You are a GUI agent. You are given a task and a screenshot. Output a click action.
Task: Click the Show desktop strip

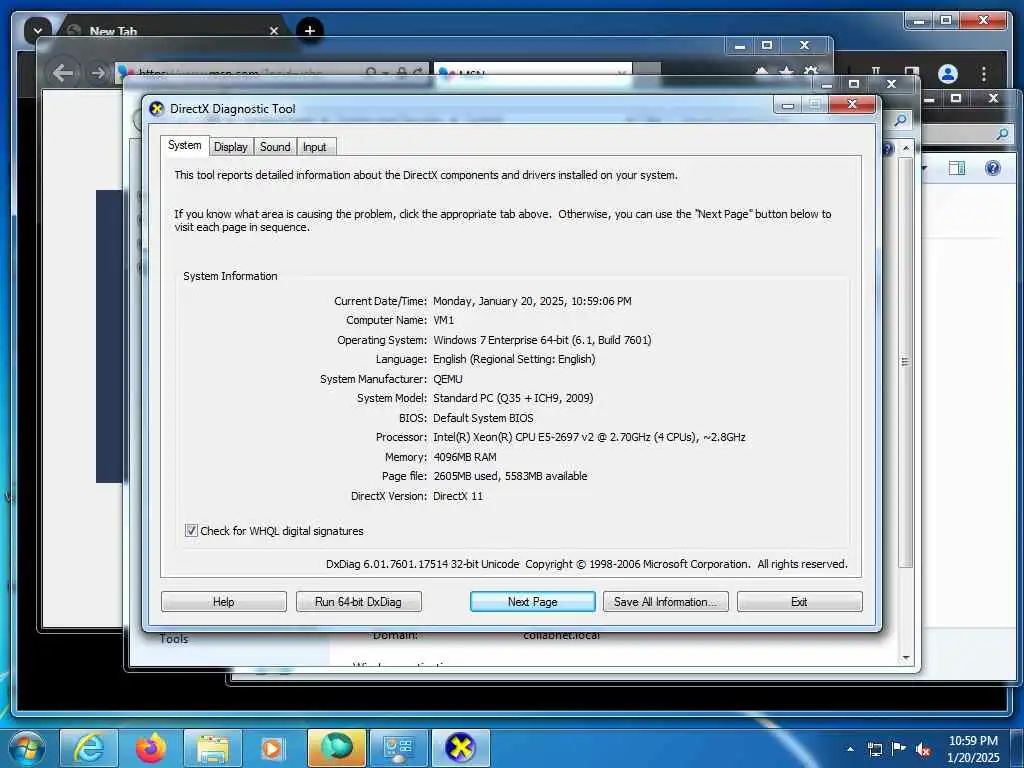tap(1019, 749)
